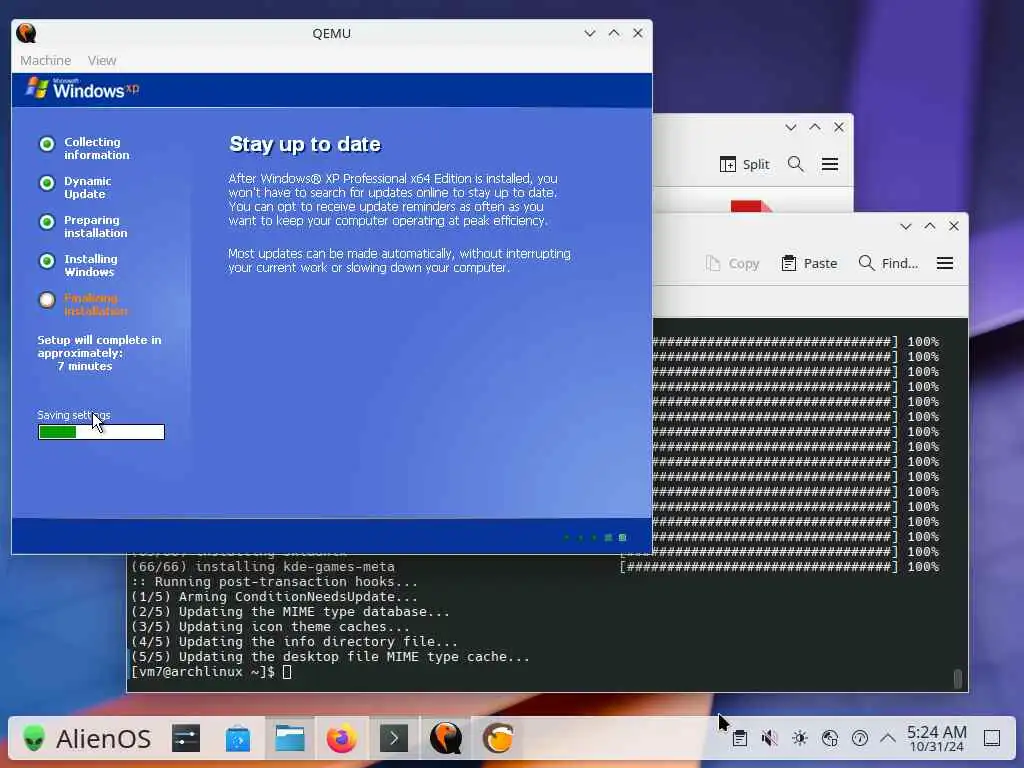
Task: Open the orange bird app taskbar icon
Action: 498,739
